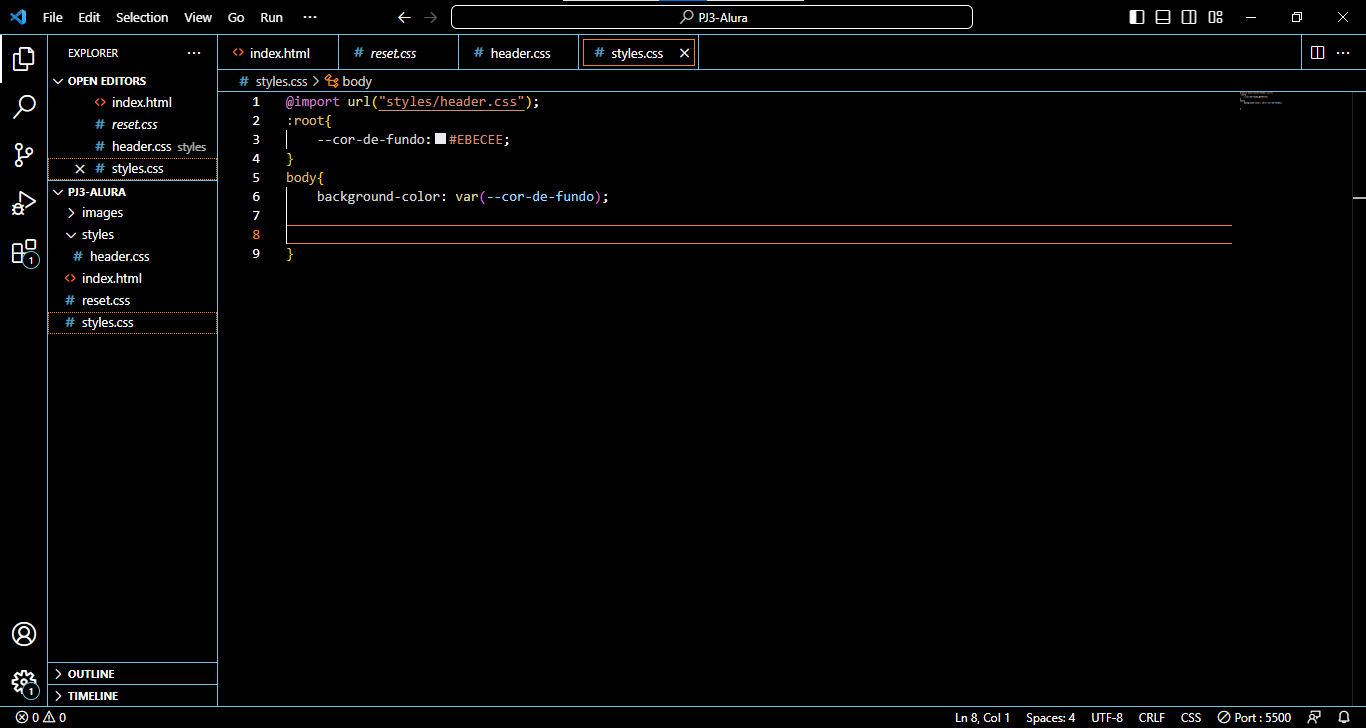Open the notifications bell

pyautogui.click(x=1344, y=717)
